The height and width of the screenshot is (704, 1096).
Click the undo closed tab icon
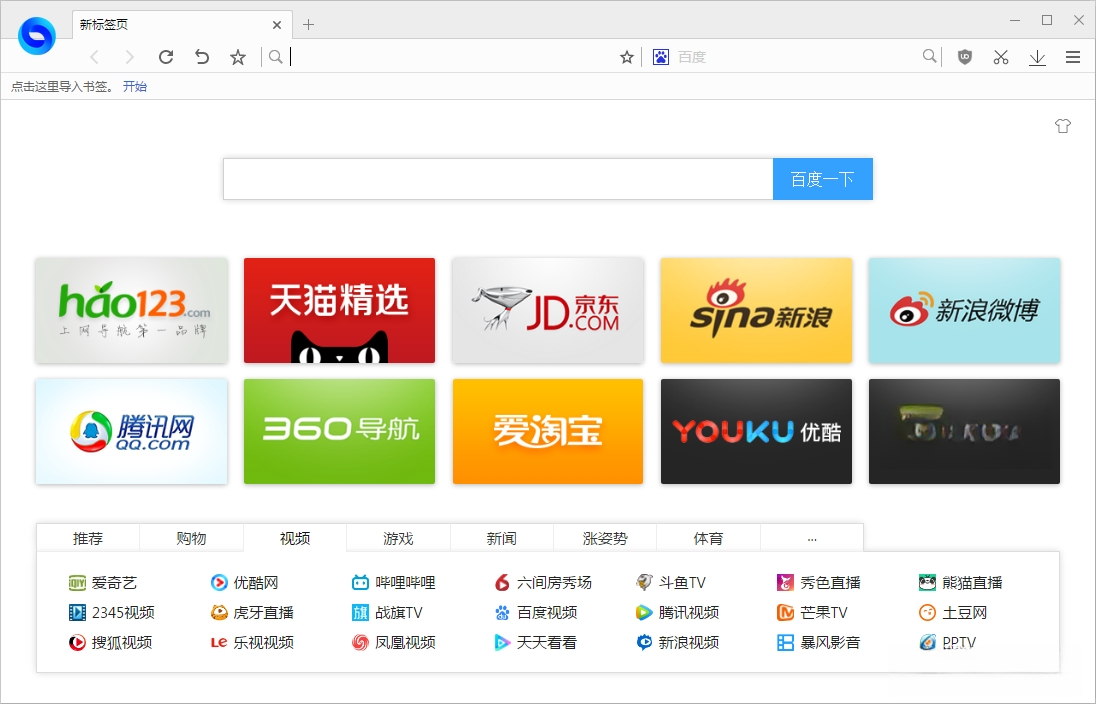tap(202, 57)
